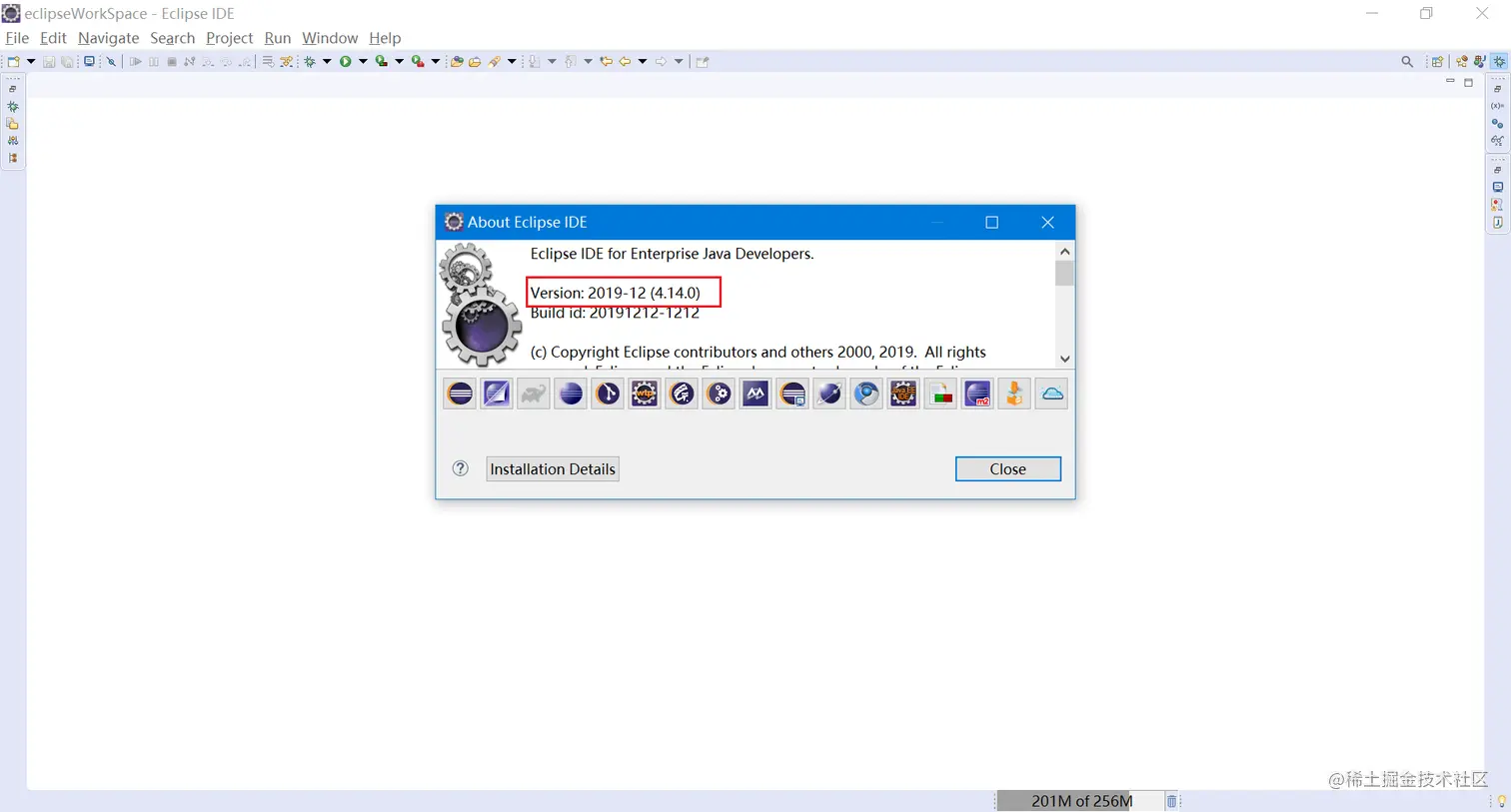Click the WTP gear plugin icon
The height and width of the screenshot is (812, 1511).
(645, 394)
